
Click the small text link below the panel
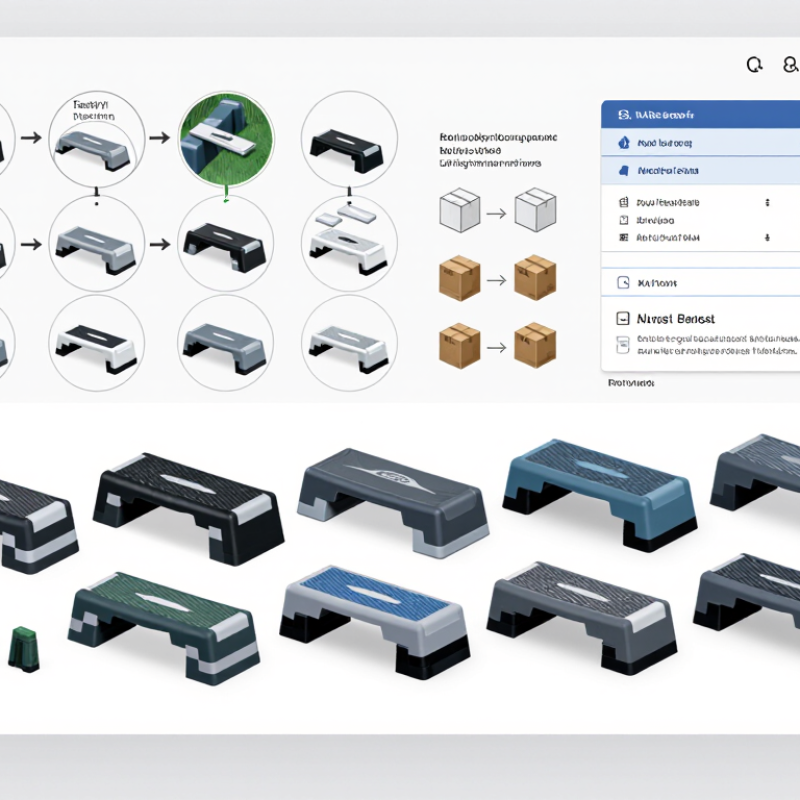point(631,383)
